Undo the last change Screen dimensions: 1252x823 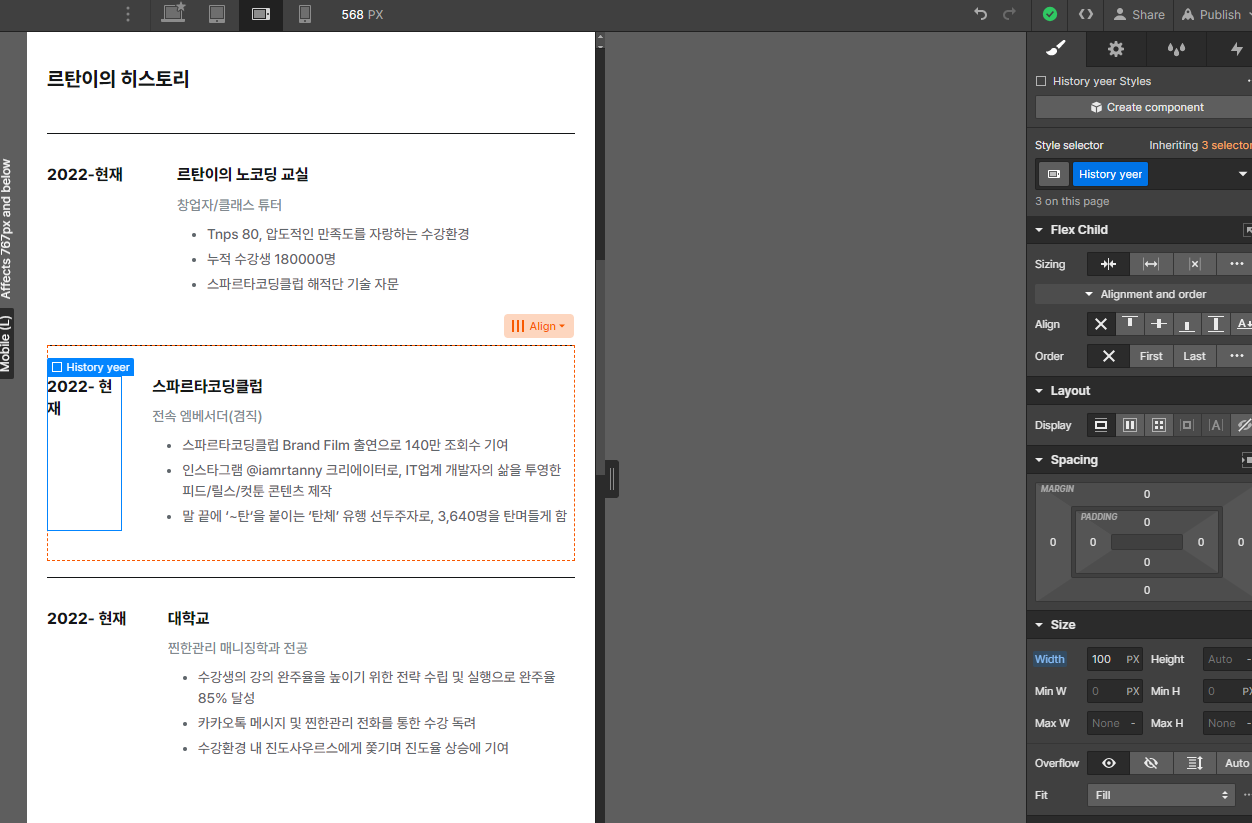point(981,14)
